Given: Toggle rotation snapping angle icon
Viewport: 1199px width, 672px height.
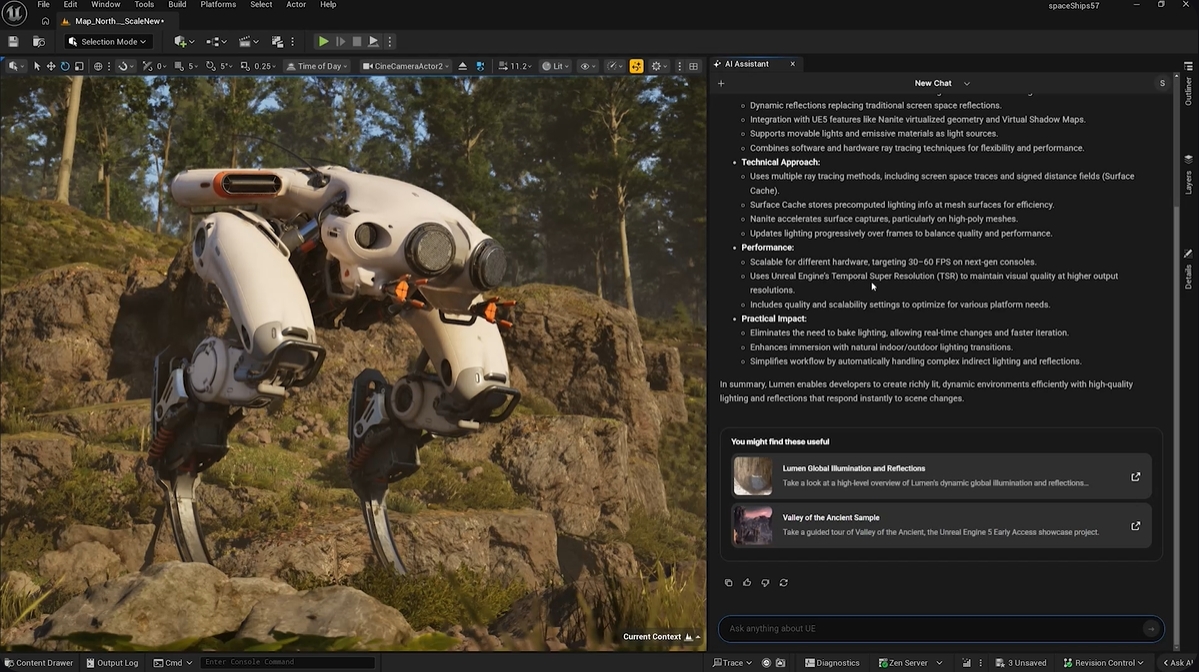Looking at the screenshot, I should coord(211,66).
